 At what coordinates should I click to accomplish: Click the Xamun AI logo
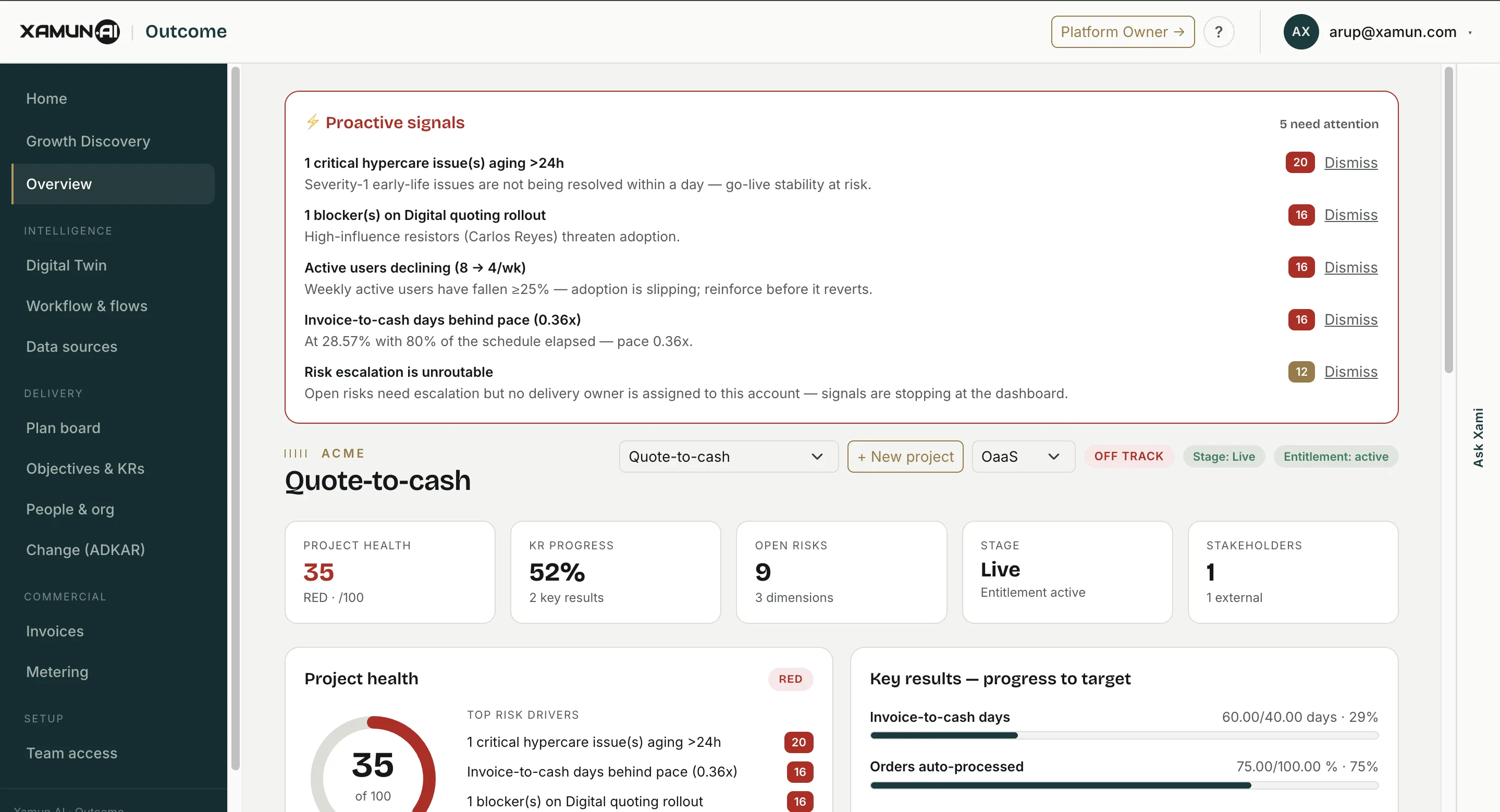[x=70, y=31]
